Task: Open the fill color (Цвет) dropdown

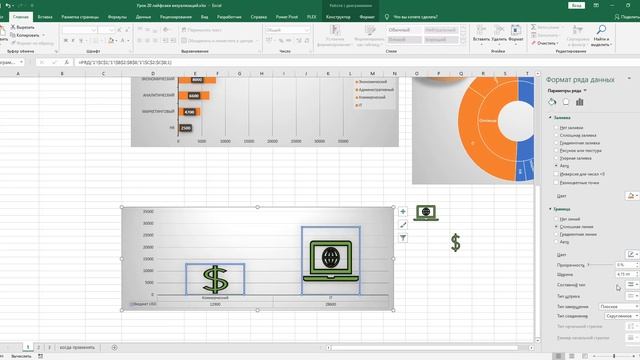Action: pyautogui.click(x=632, y=196)
